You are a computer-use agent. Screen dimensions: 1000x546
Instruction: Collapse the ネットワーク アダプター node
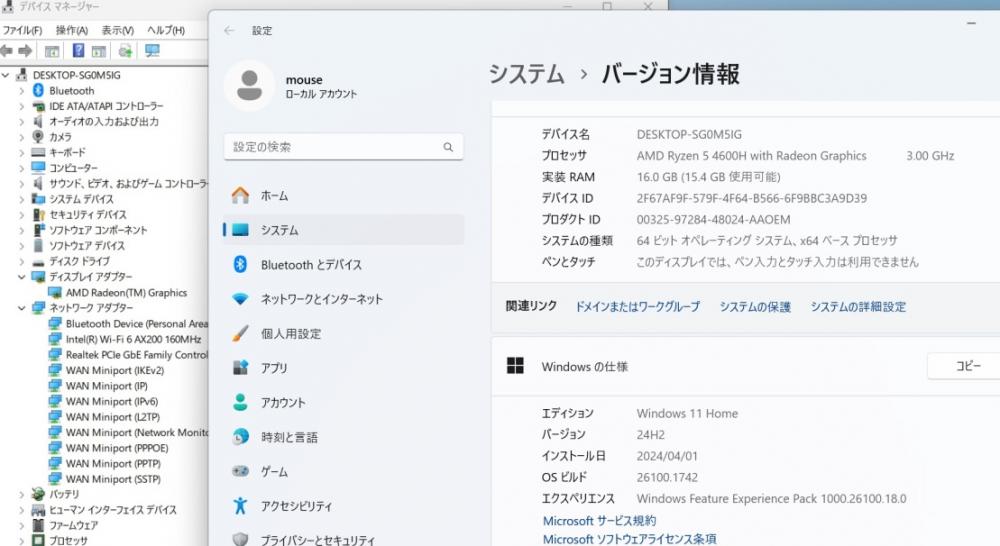click(x=22, y=307)
